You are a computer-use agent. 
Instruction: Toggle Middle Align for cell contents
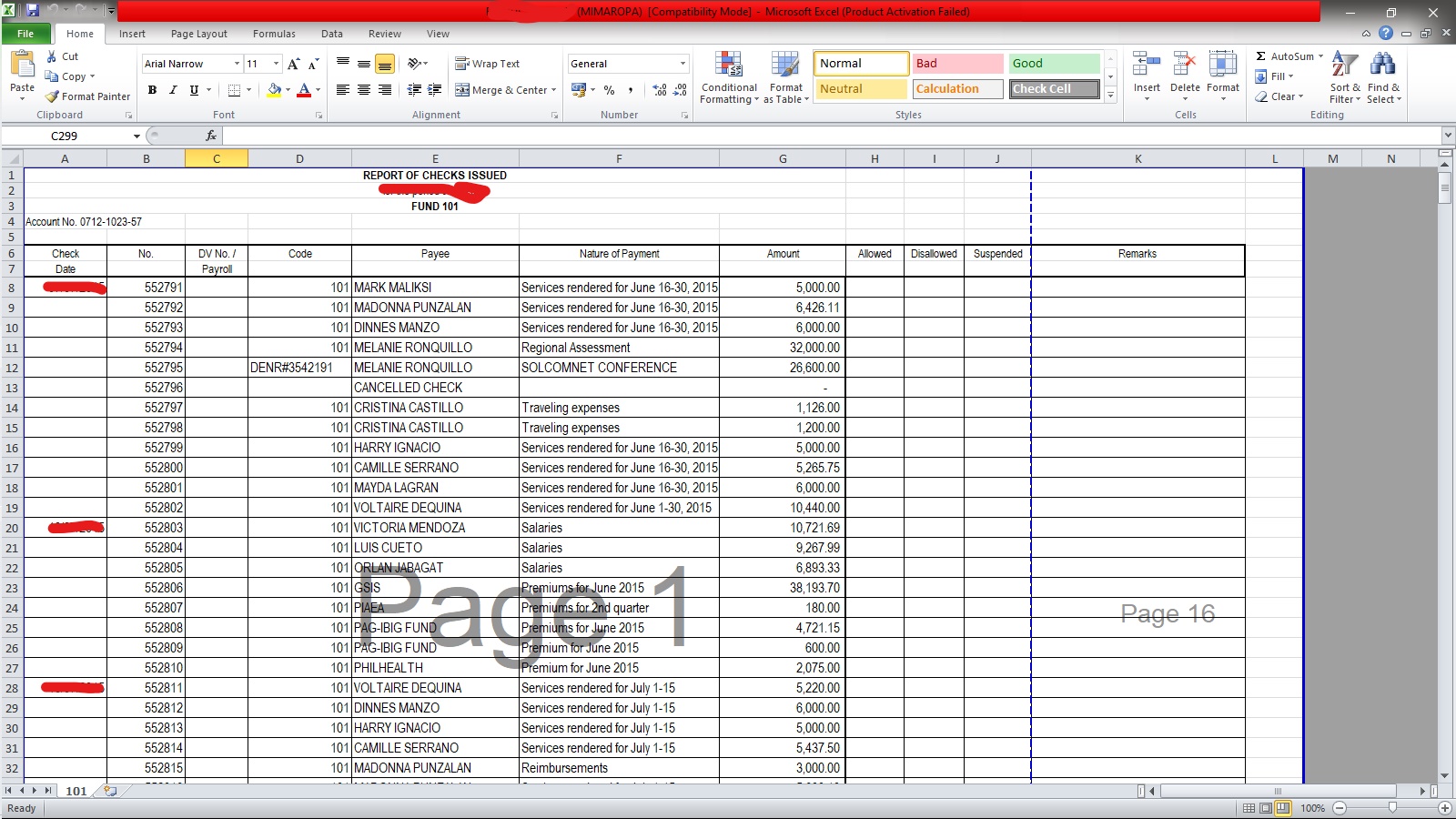[x=364, y=64]
